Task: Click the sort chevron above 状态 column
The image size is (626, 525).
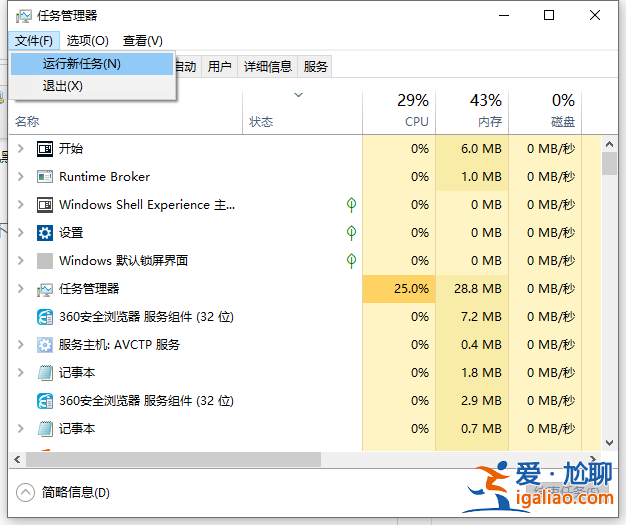Action: click(x=299, y=95)
